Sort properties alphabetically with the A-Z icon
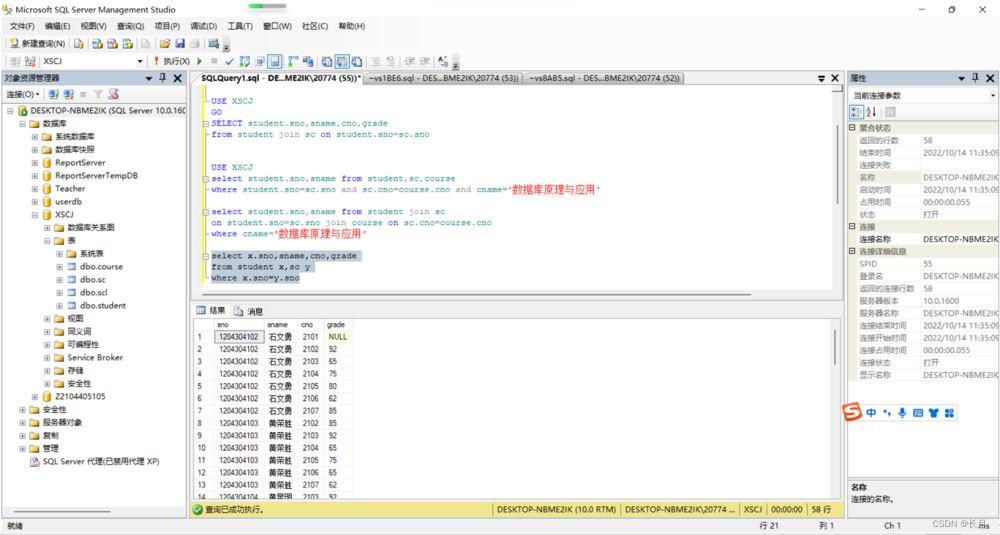1000x535 pixels. pos(871,112)
